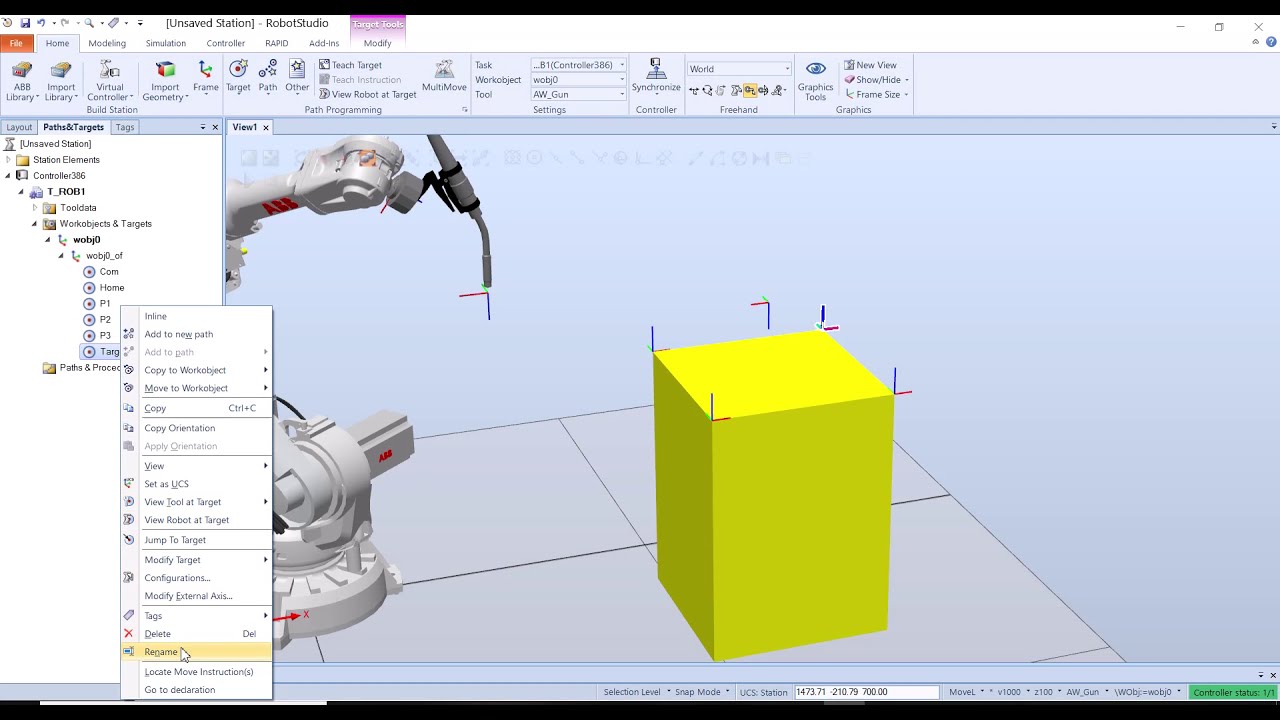This screenshot has height=720, width=1280.
Task: Choose Add to new path
Action: [x=196, y=334]
